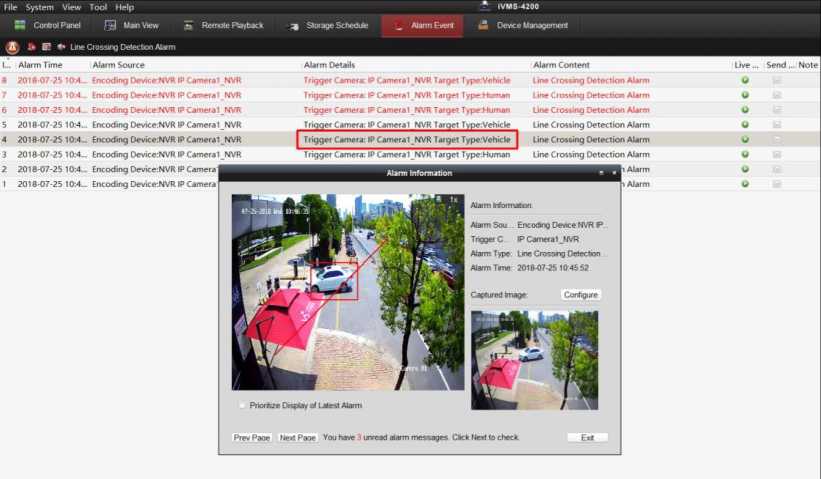Open the System menu
The width and height of the screenshot is (821, 479).
click(40, 7)
